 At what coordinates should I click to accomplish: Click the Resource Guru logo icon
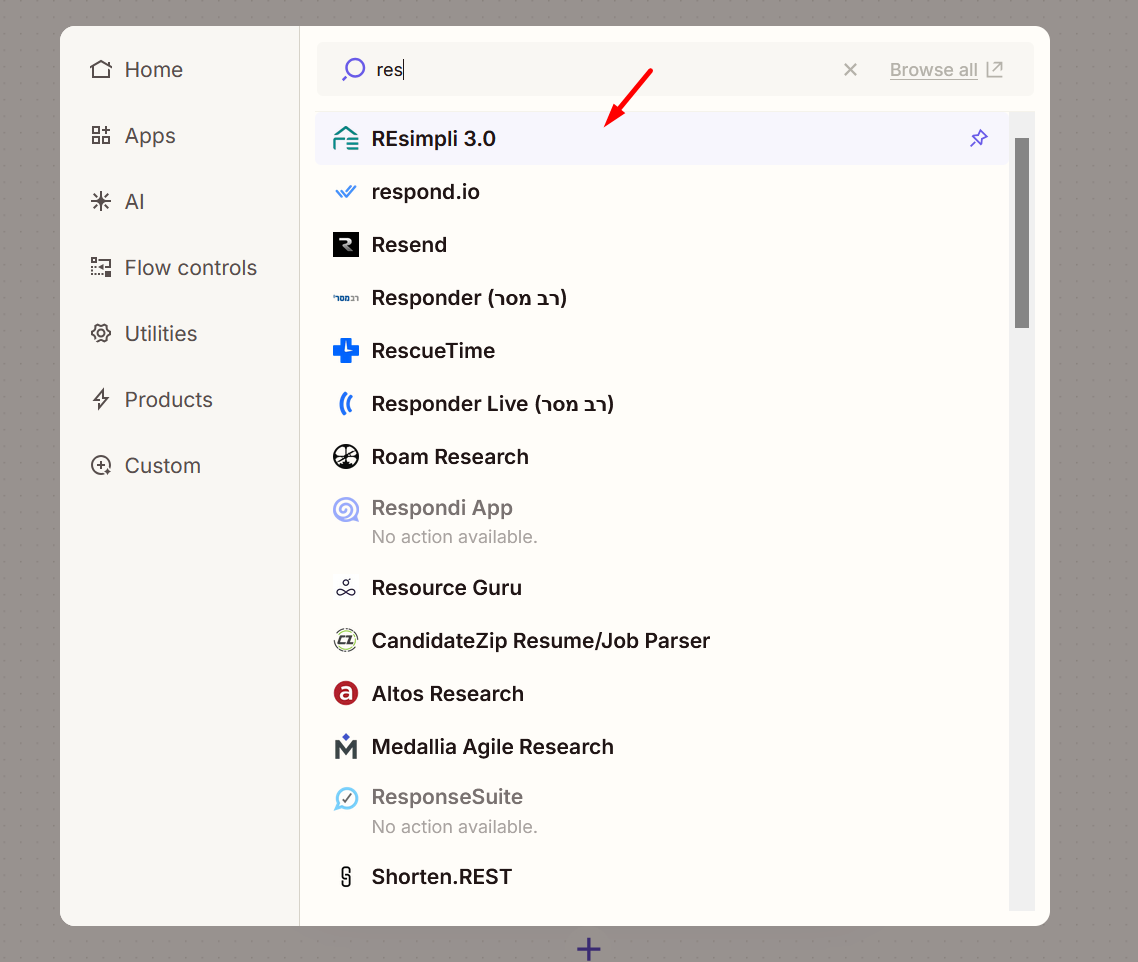tap(345, 587)
